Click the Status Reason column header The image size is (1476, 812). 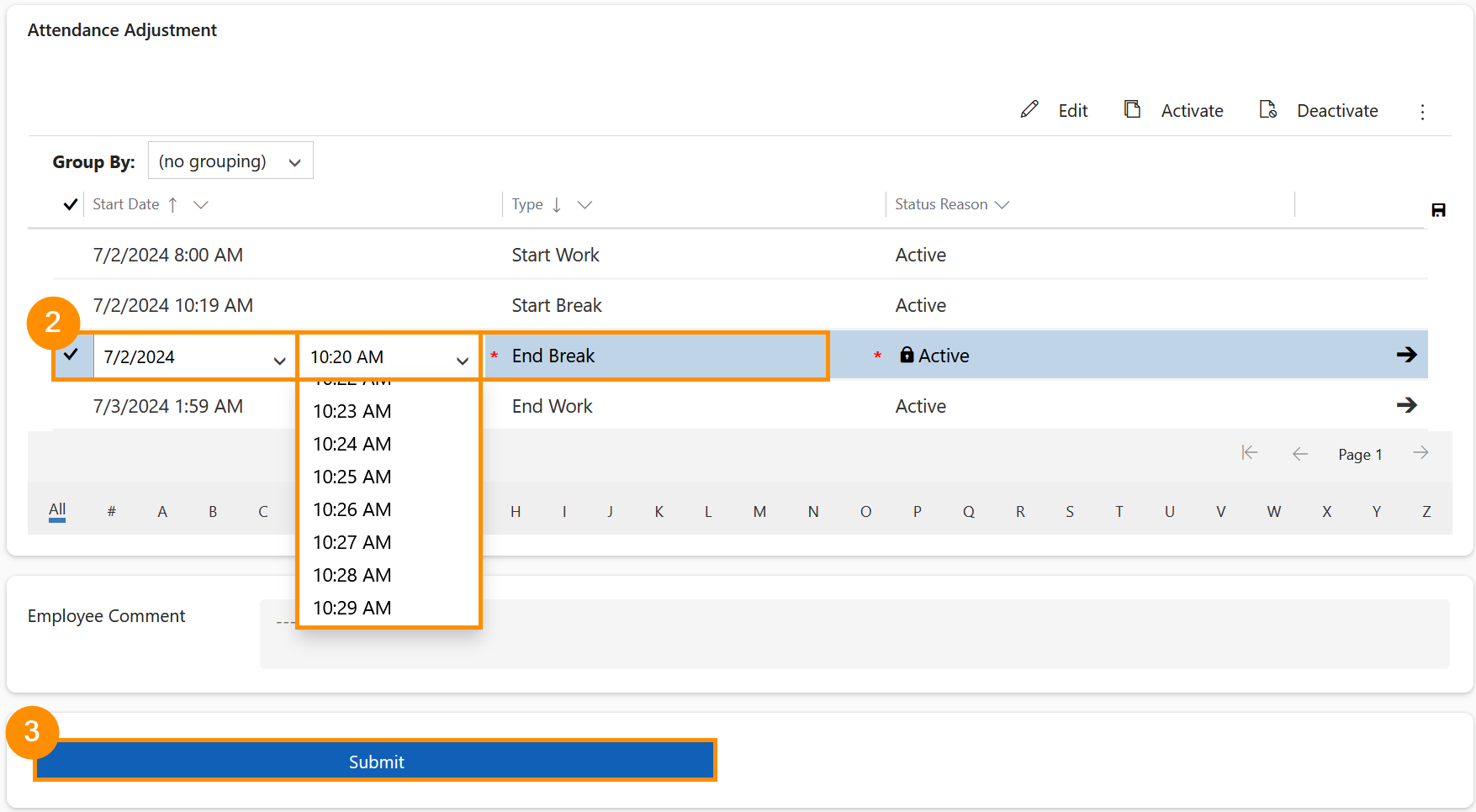941,204
